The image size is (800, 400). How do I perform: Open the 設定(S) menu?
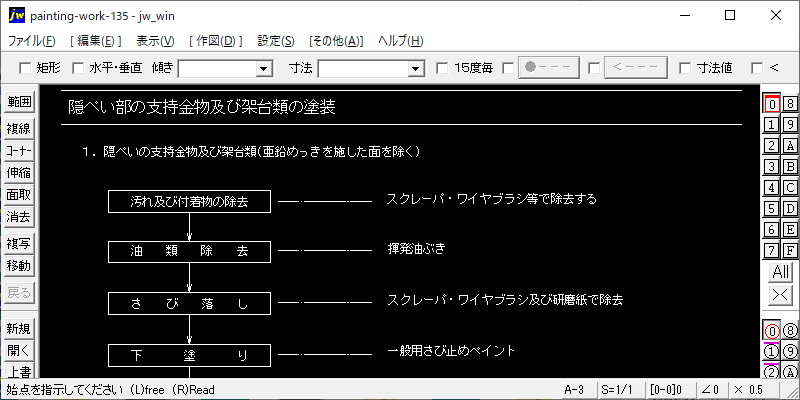[276, 41]
